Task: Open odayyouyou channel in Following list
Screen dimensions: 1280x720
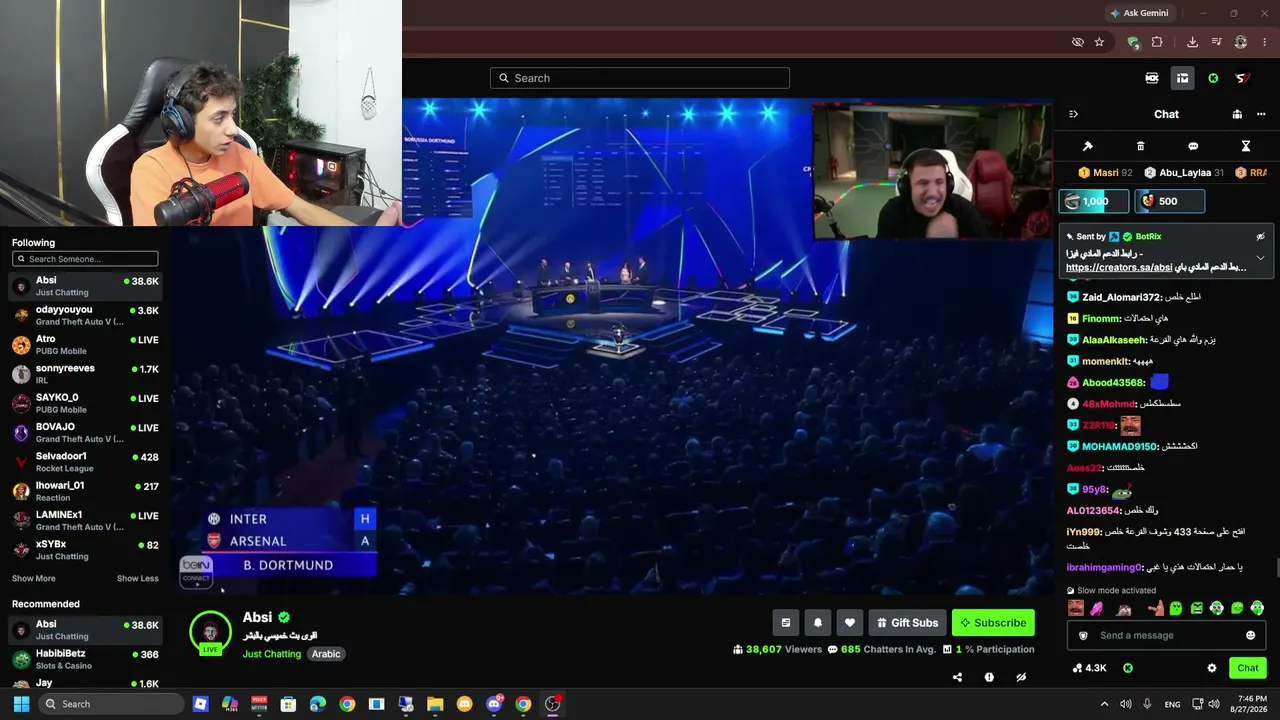Action: pyautogui.click(x=85, y=316)
